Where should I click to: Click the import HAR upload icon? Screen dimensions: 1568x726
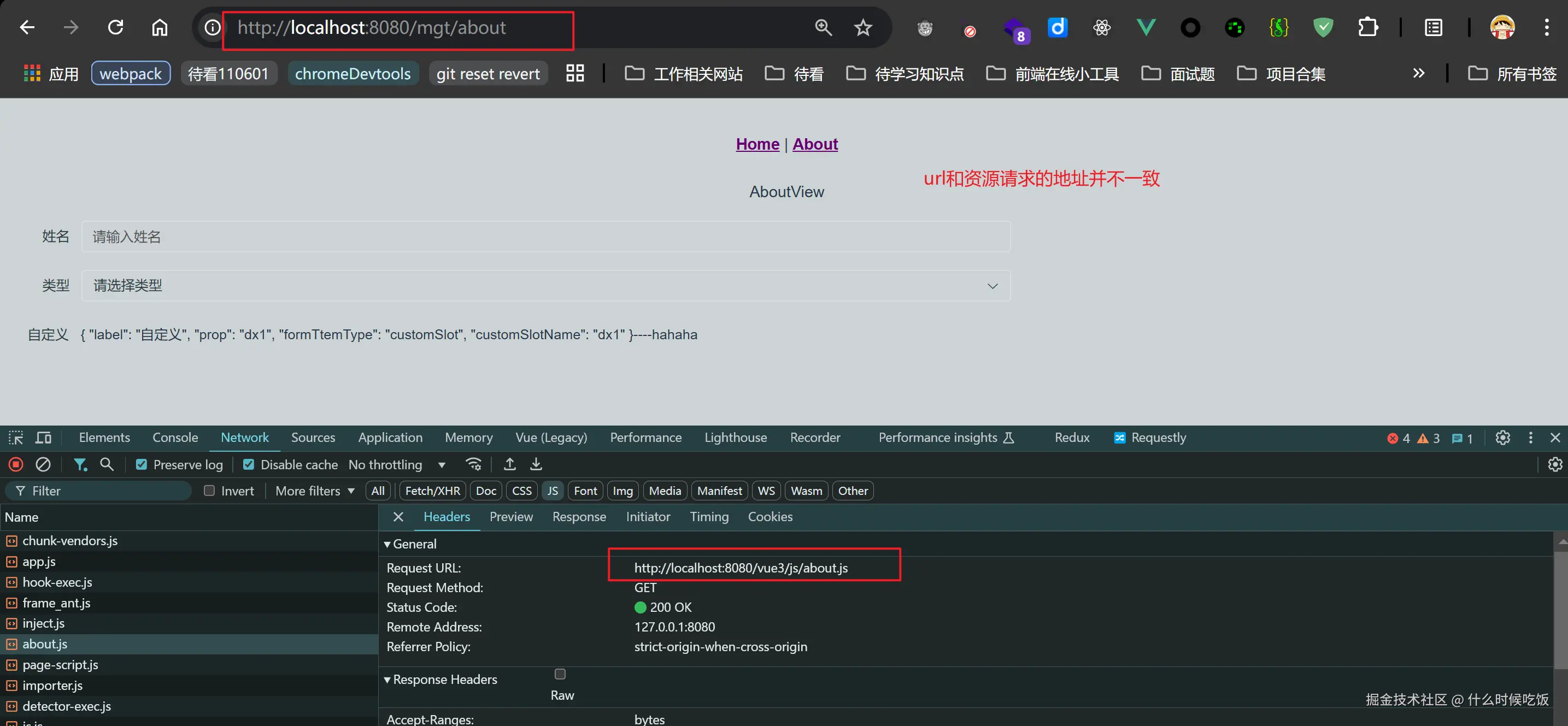pyautogui.click(x=509, y=464)
